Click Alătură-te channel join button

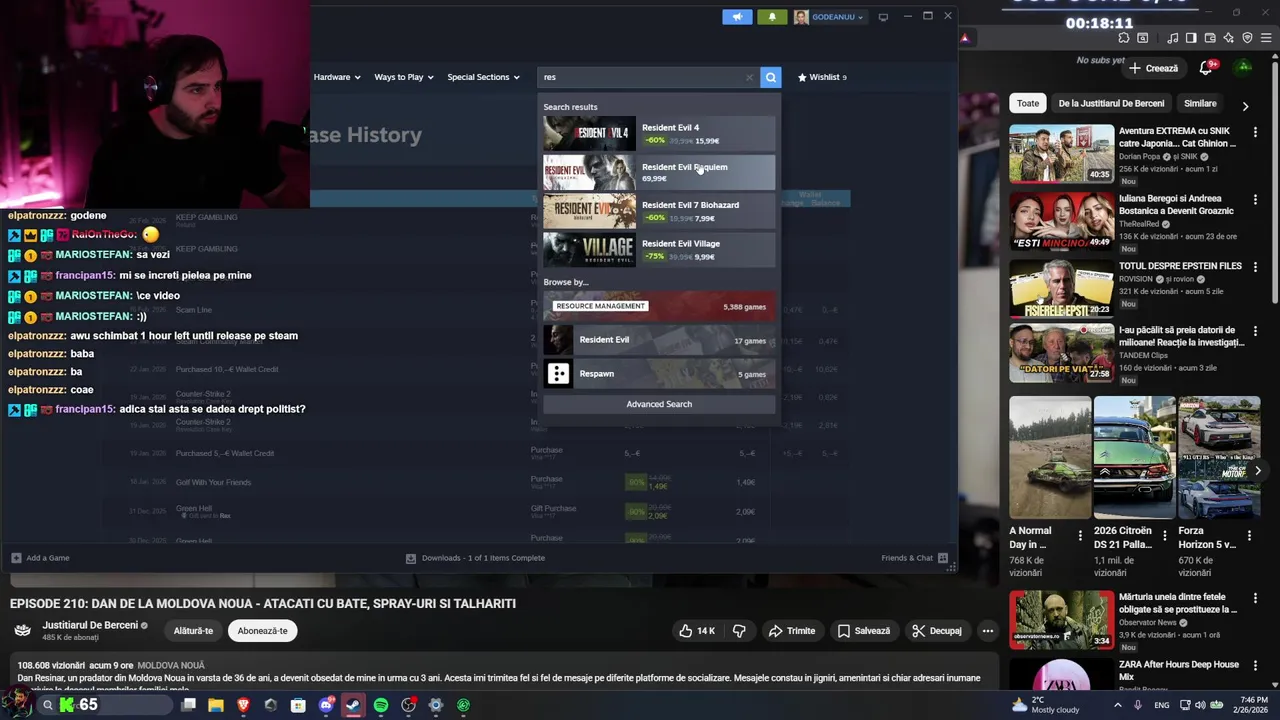(193, 631)
